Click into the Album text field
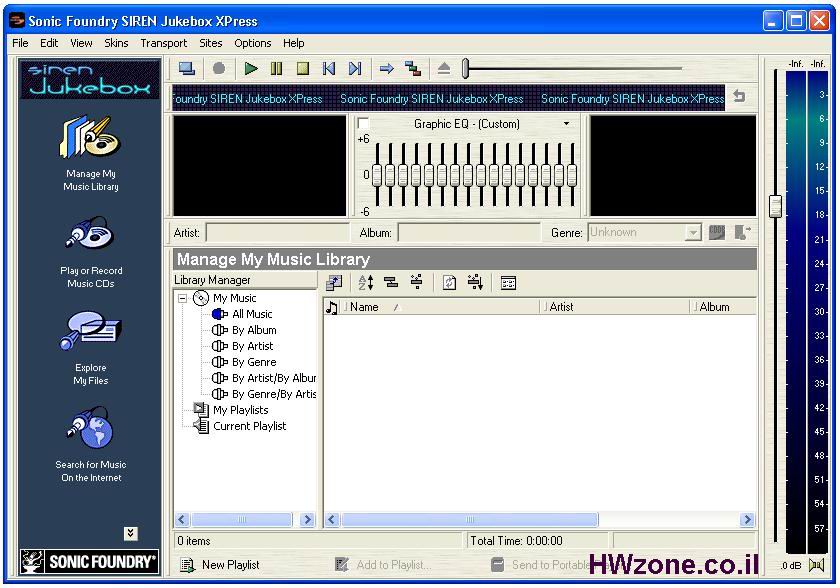 [469, 233]
